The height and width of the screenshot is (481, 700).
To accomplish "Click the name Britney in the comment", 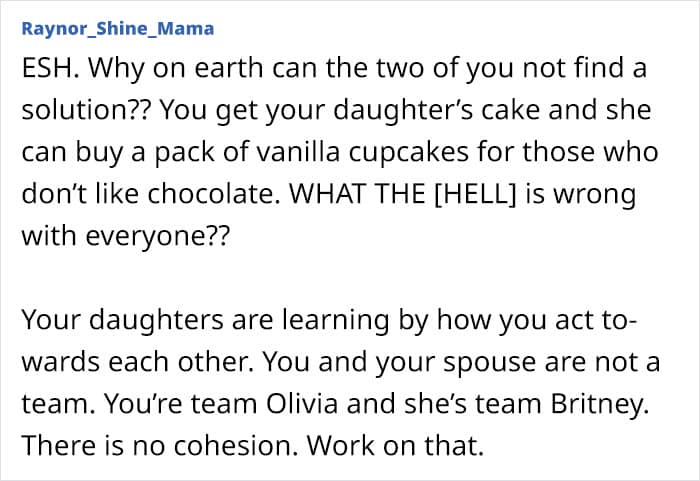I will click(x=600, y=404).
